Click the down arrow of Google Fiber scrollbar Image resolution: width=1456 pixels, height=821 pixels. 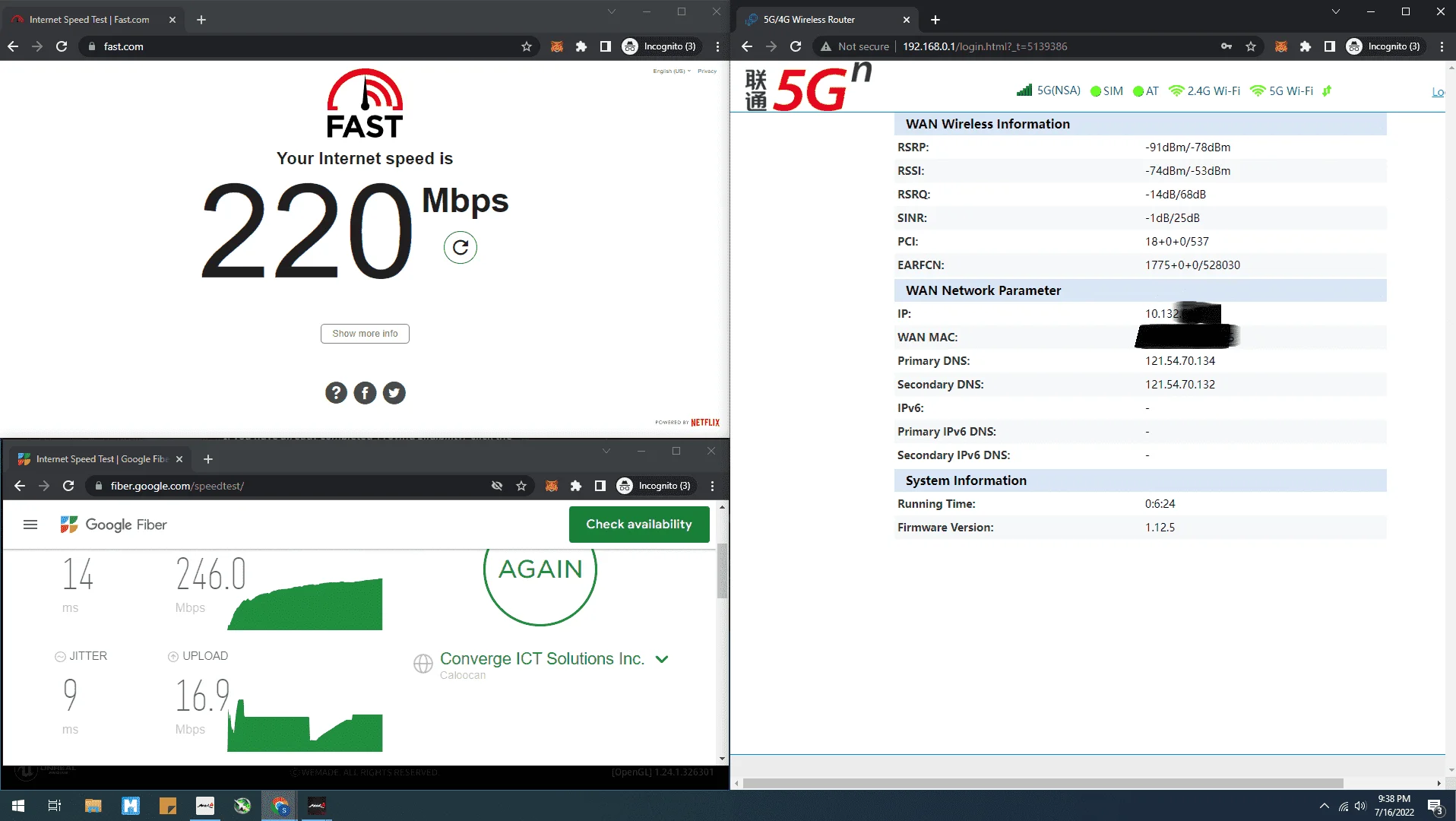(x=722, y=759)
